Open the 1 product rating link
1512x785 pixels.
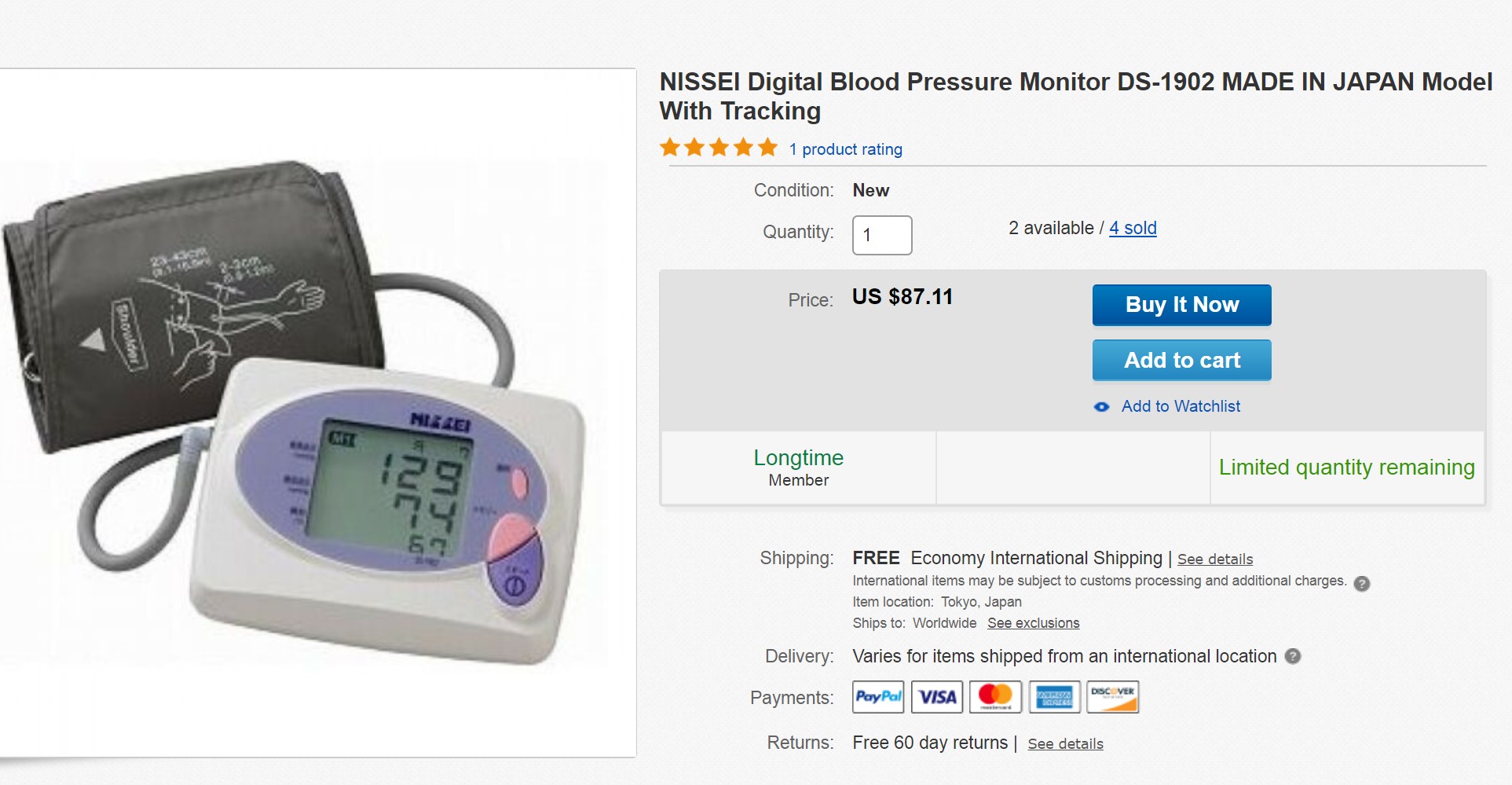pyautogui.click(x=845, y=149)
